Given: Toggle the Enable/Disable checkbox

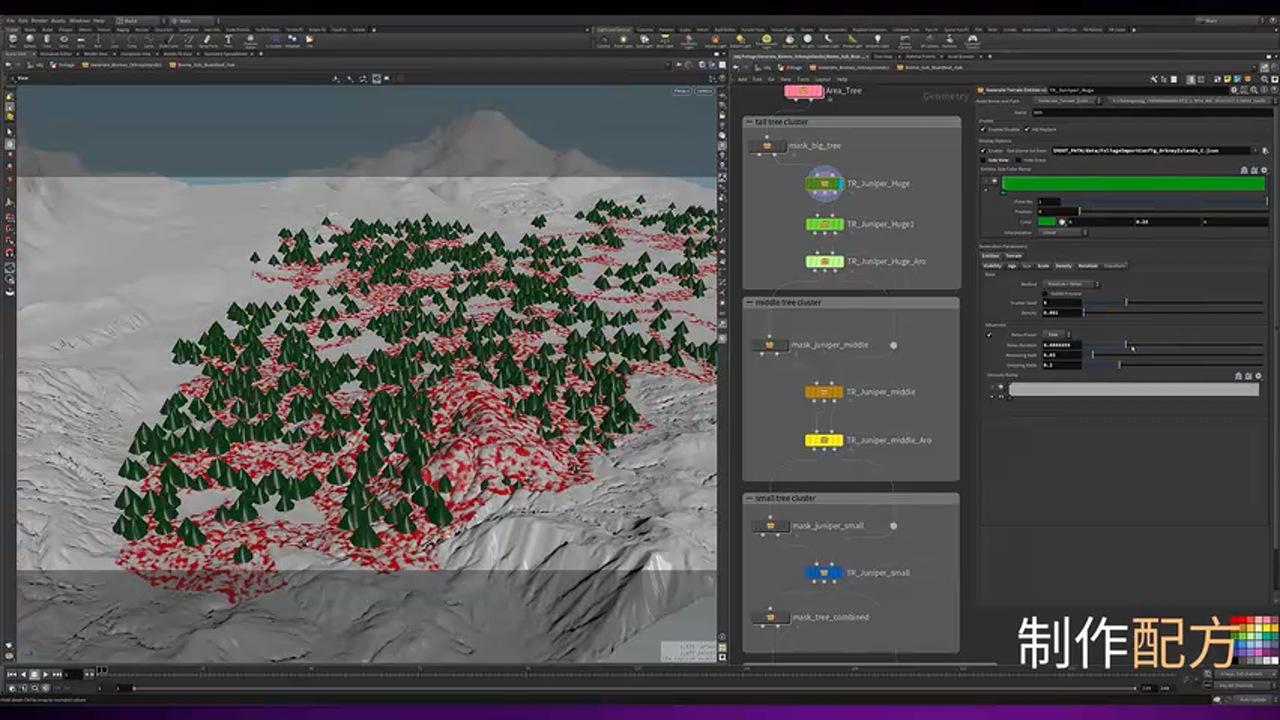Looking at the screenshot, I should click(x=985, y=129).
